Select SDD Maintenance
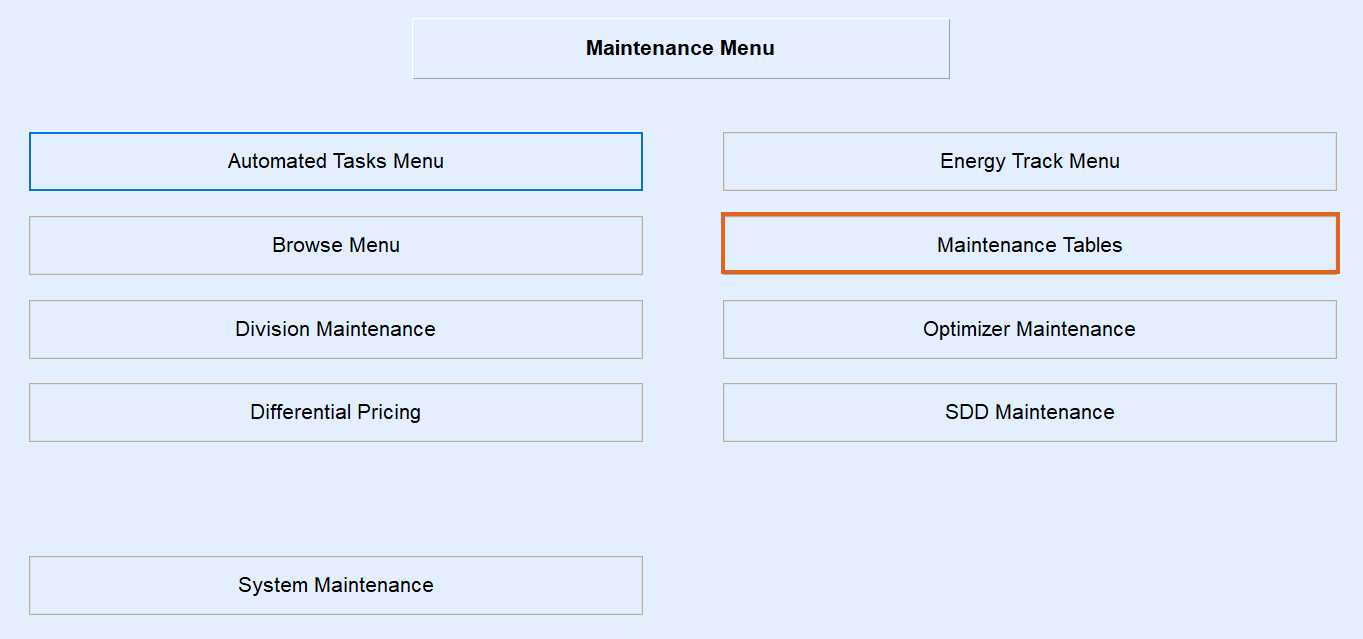 (x=1029, y=412)
